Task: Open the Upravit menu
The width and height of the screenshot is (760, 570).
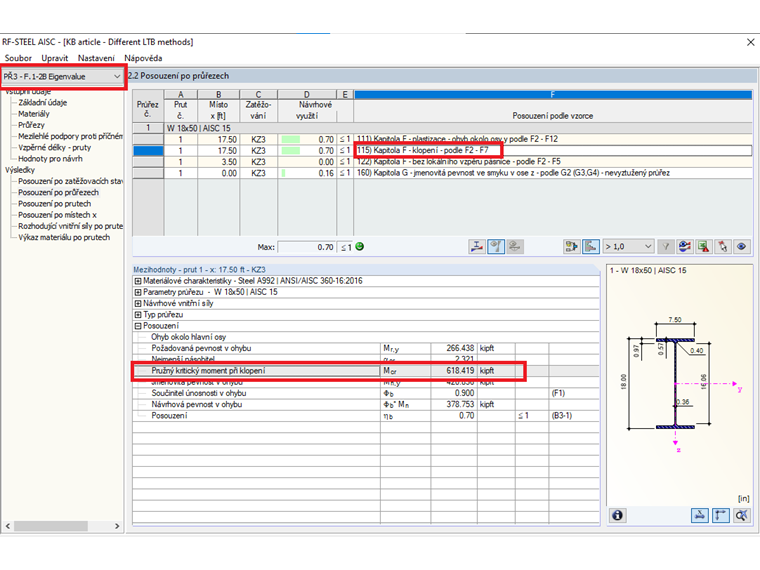Action: pos(55,58)
